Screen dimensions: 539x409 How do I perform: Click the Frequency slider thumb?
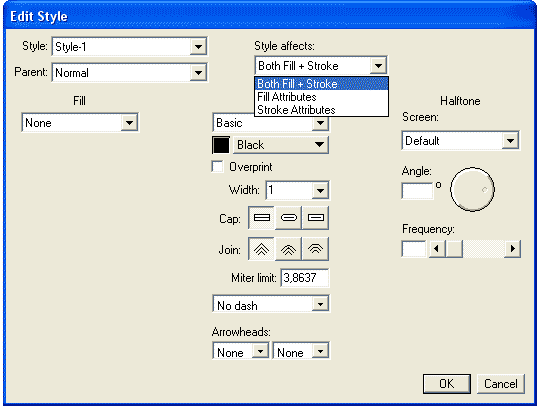[454, 248]
